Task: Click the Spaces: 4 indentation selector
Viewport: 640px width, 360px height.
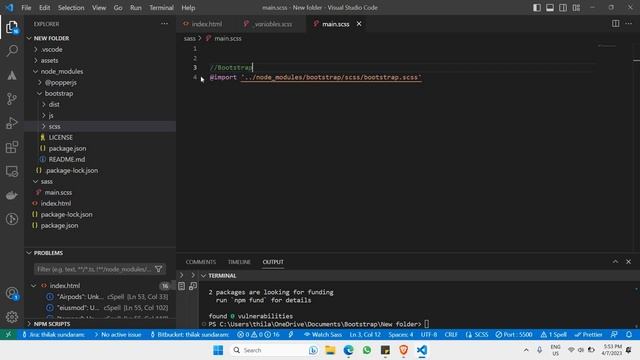Action: pos(401,334)
